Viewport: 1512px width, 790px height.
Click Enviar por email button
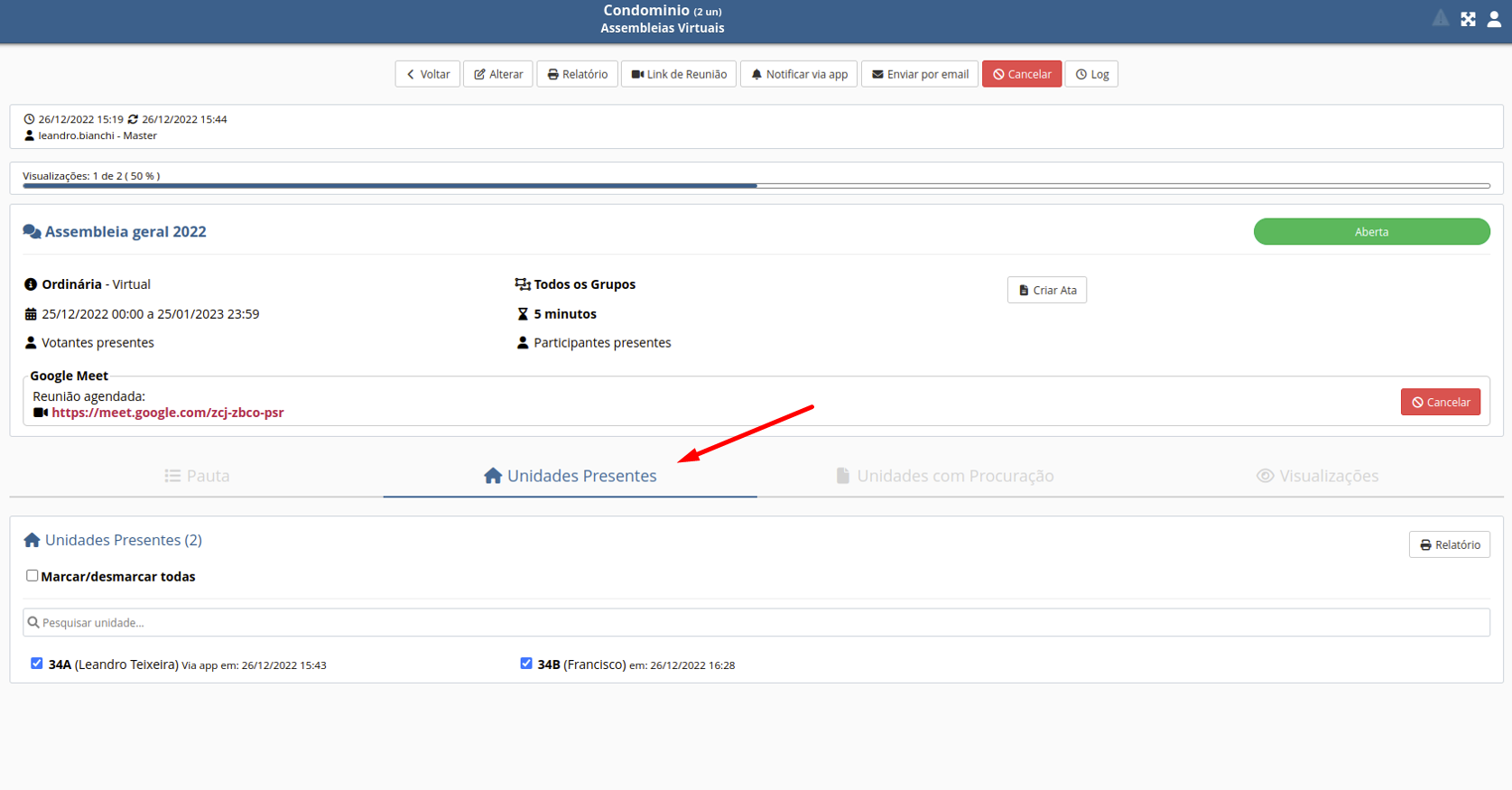[920, 74]
